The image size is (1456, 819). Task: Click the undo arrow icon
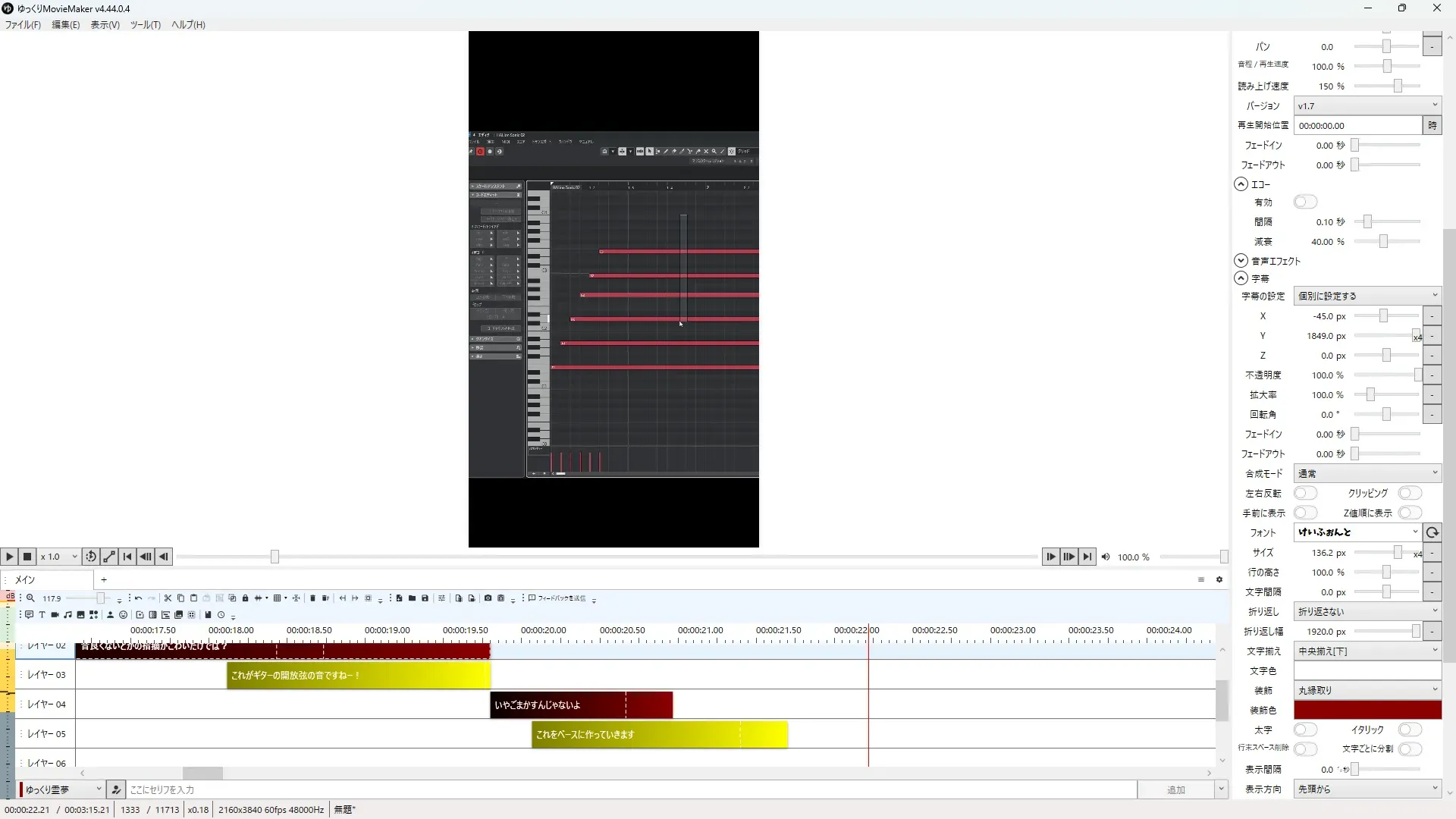tap(138, 598)
